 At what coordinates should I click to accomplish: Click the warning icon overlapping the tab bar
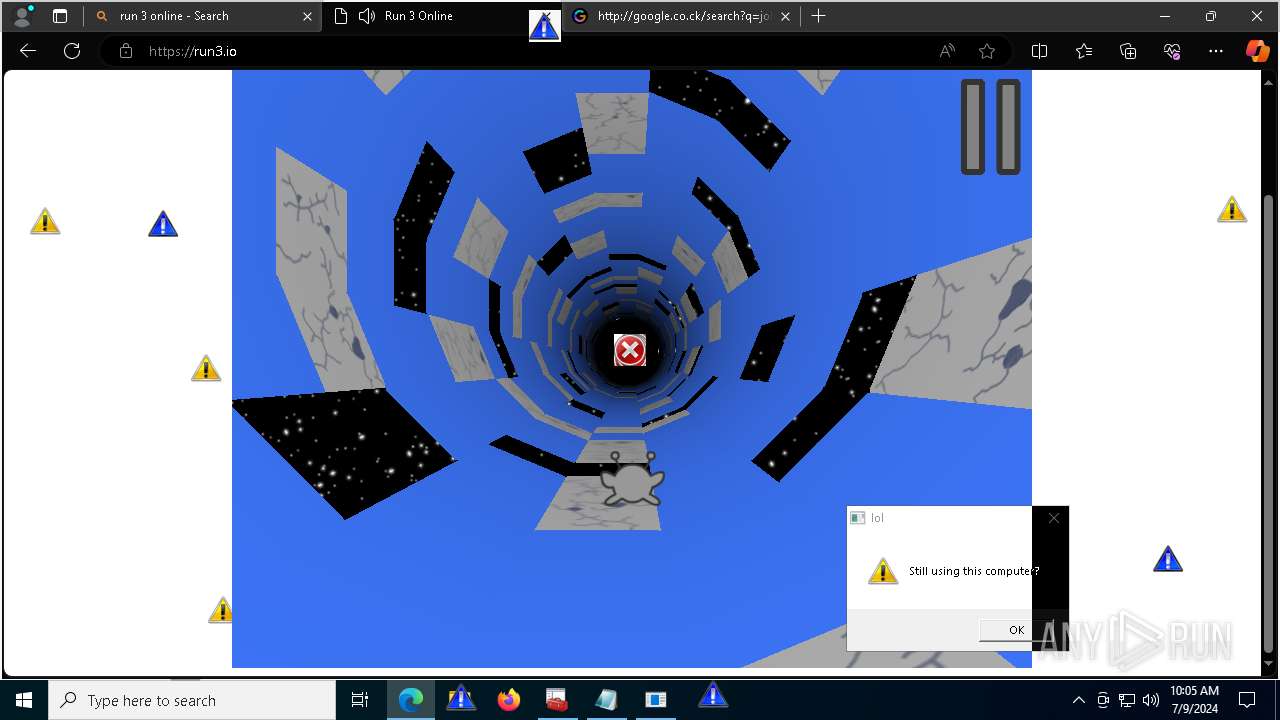545,26
